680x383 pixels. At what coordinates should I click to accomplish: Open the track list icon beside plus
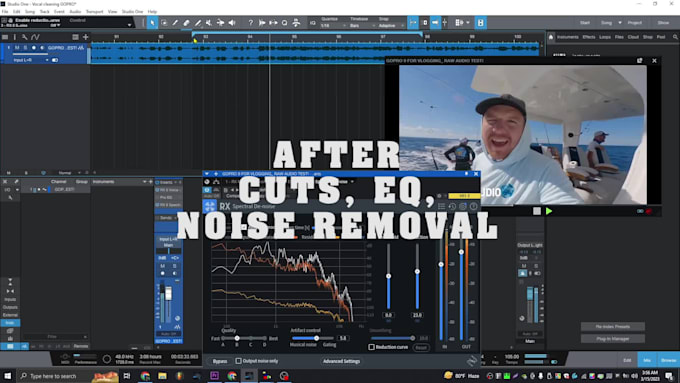click(75, 37)
